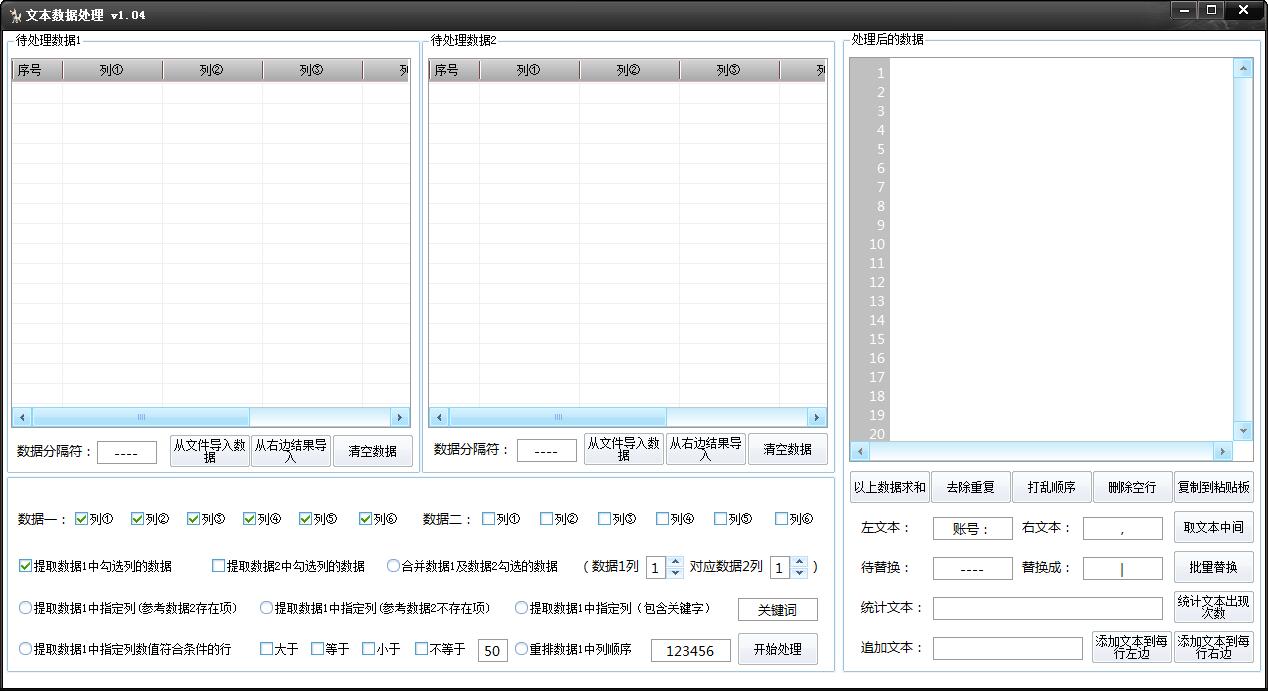Click the 添加文本到每行左边 button

tap(1132, 647)
